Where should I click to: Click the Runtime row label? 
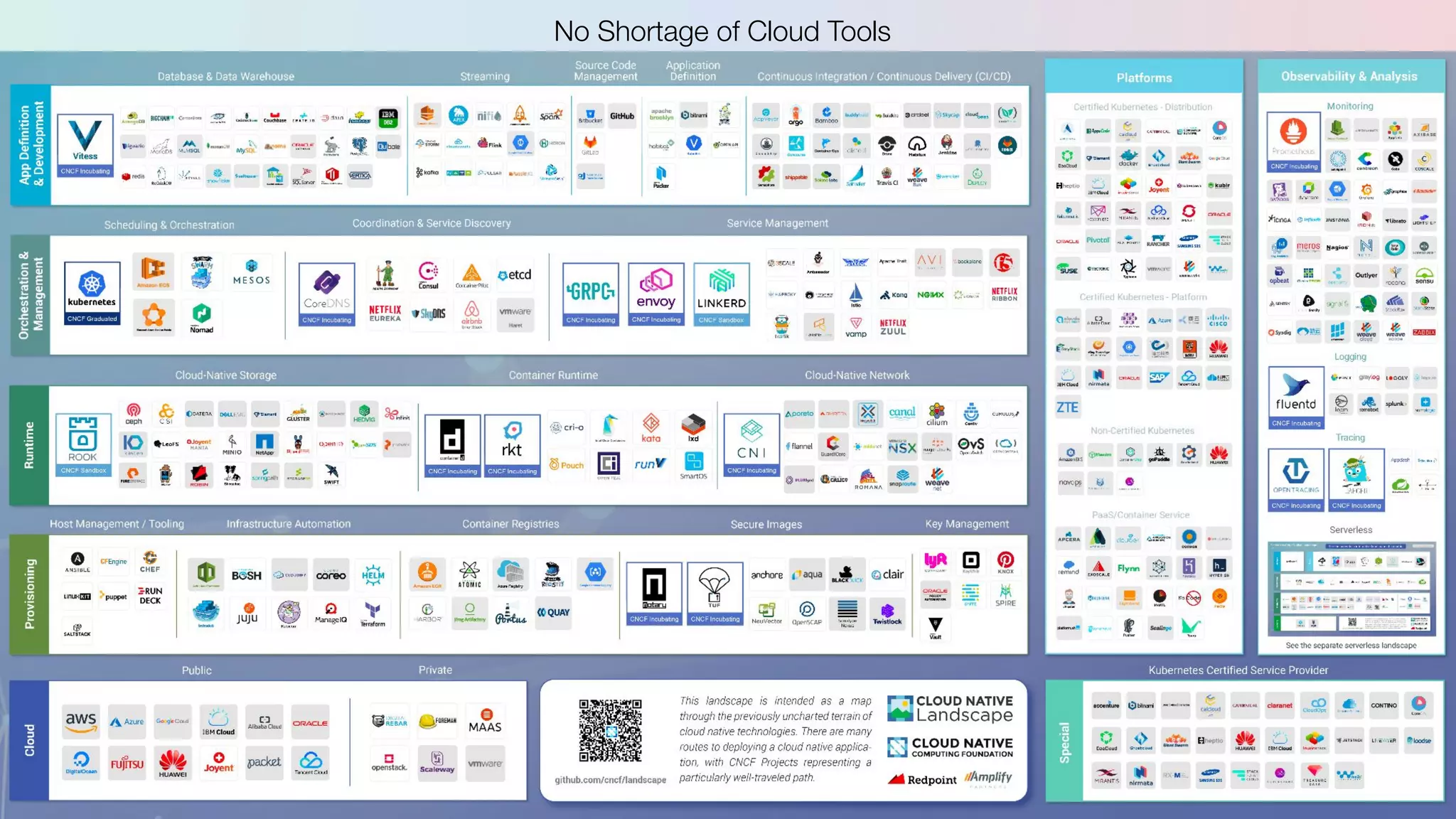coord(29,445)
